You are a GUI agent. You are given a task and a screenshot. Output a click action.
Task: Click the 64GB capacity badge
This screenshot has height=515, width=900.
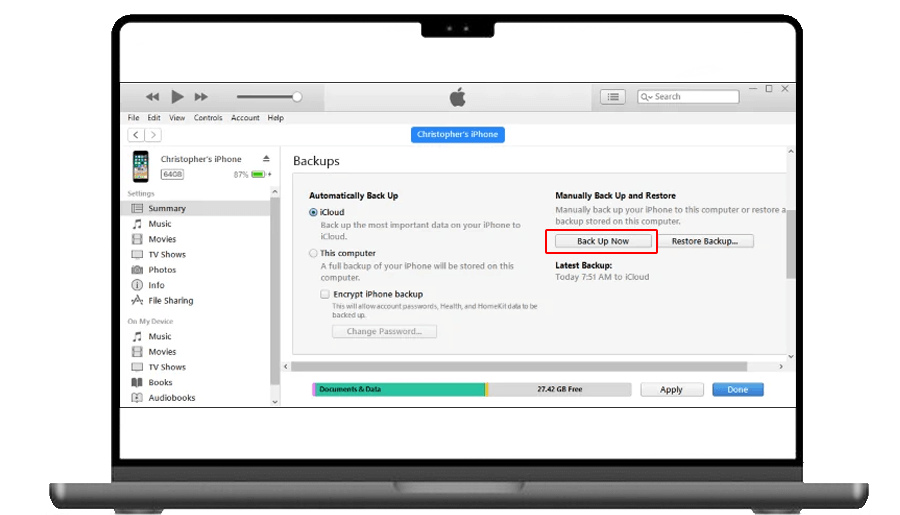click(x=172, y=174)
